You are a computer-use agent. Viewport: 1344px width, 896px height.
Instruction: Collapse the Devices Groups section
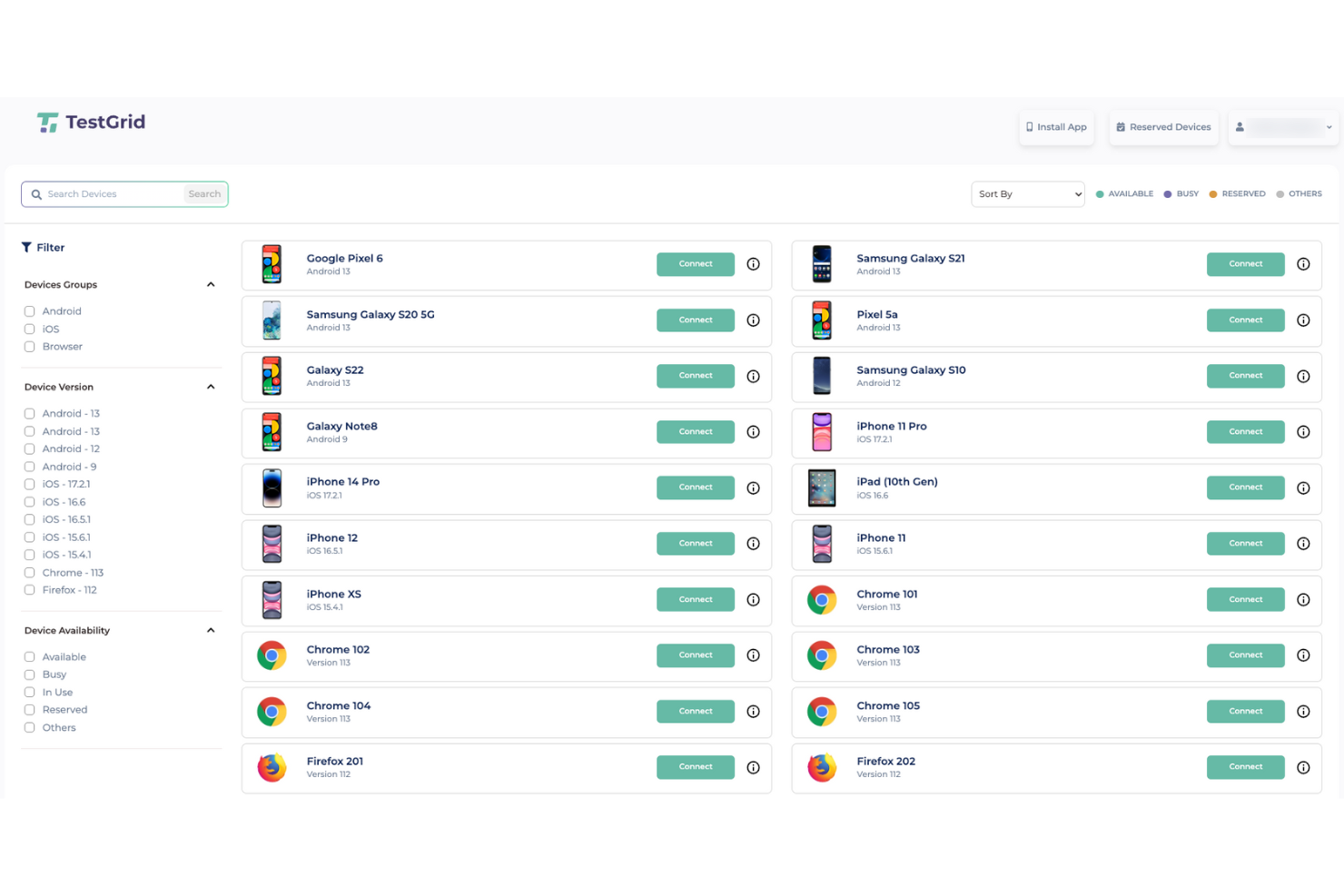click(211, 285)
